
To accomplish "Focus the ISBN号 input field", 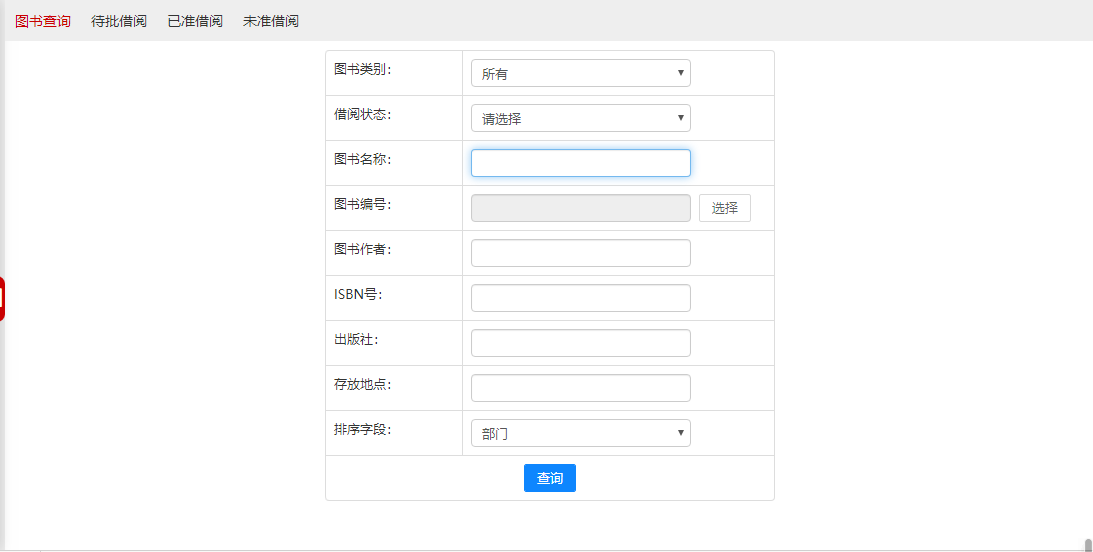I will coord(580,298).
